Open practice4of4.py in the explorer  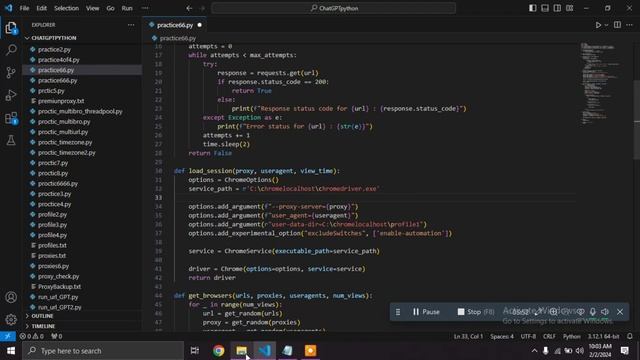(x=59, y=60)
